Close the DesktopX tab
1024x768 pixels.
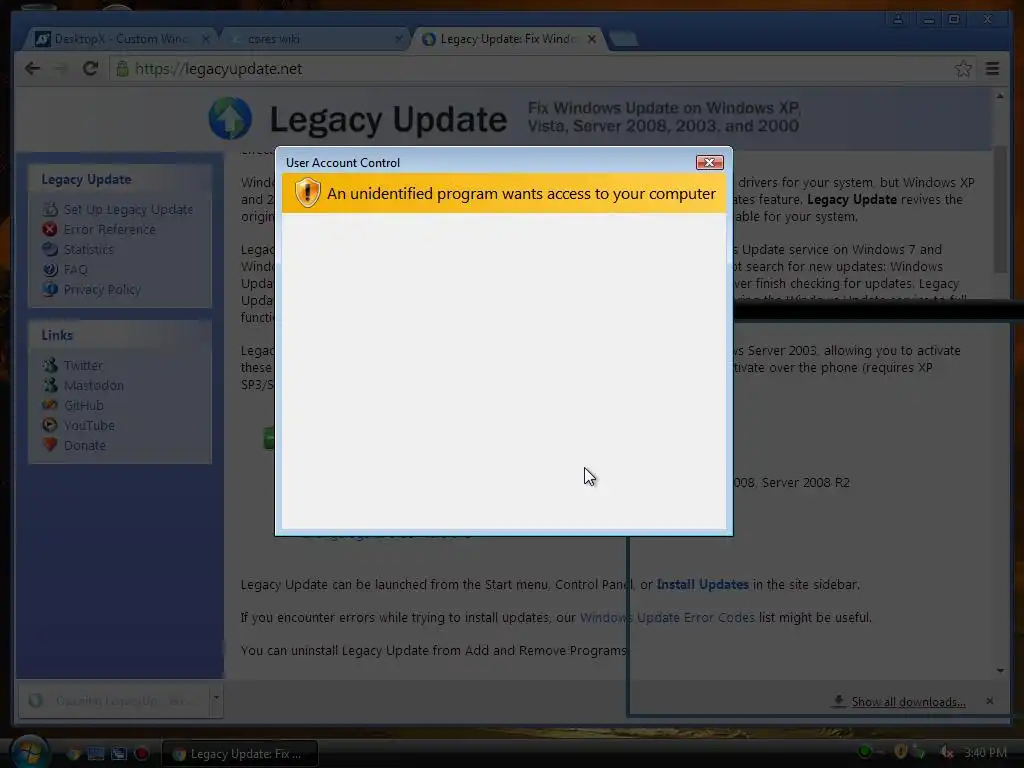coord(206,39)
